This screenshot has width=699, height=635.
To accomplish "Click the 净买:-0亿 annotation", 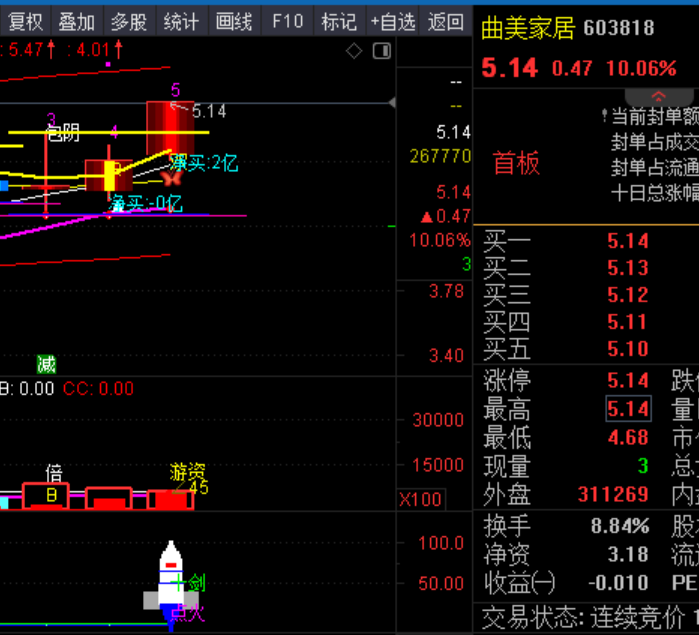I will (x=146, y=204).
